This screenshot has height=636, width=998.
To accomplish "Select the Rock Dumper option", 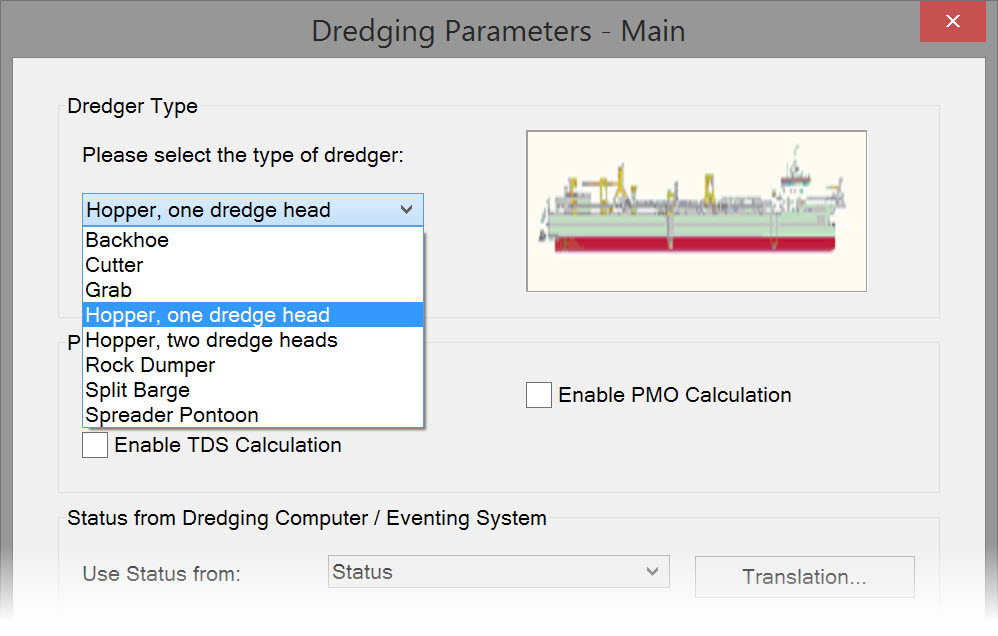I will pos(150,365).
